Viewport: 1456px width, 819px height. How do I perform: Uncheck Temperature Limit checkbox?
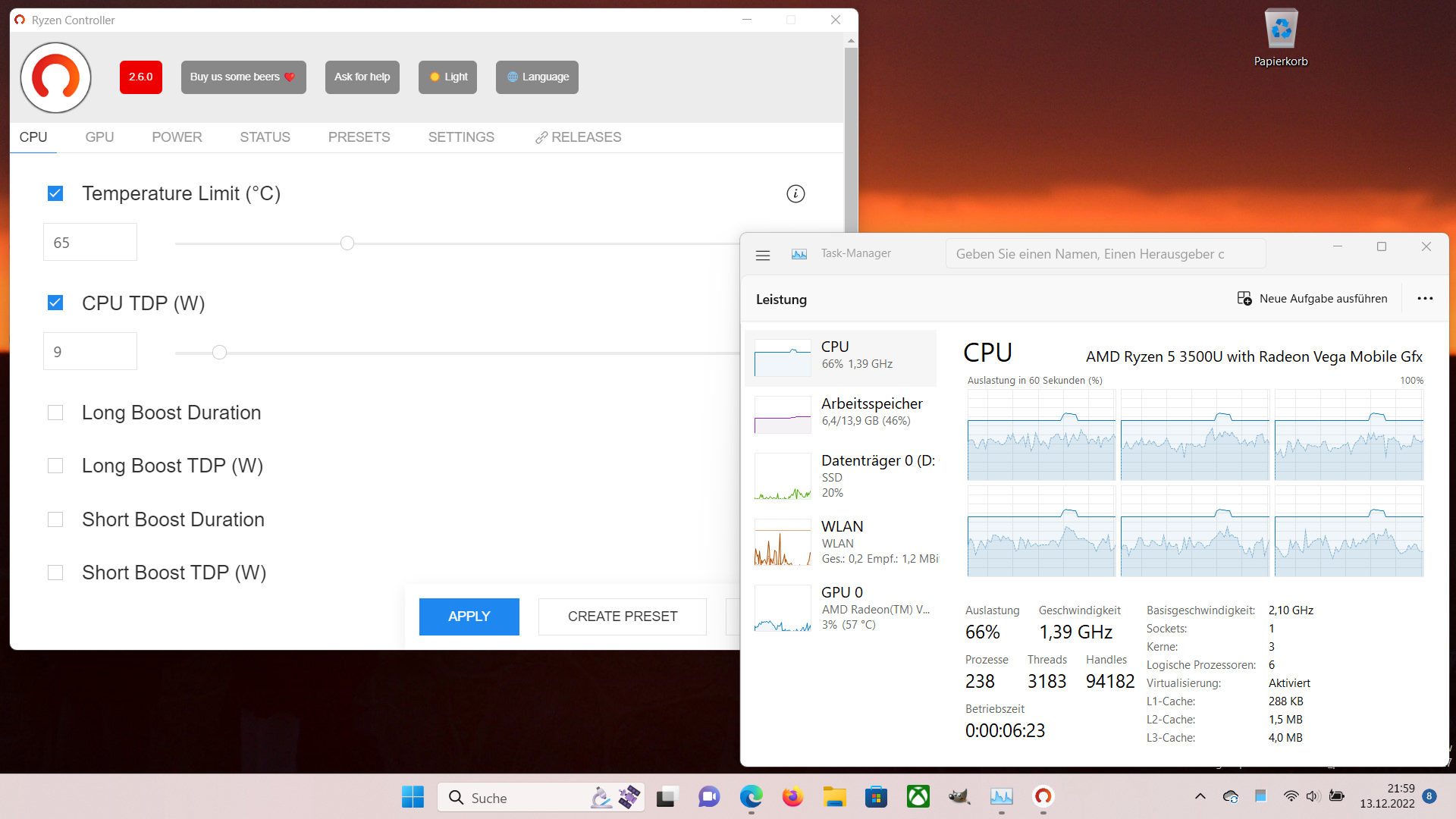pos(55,193)
